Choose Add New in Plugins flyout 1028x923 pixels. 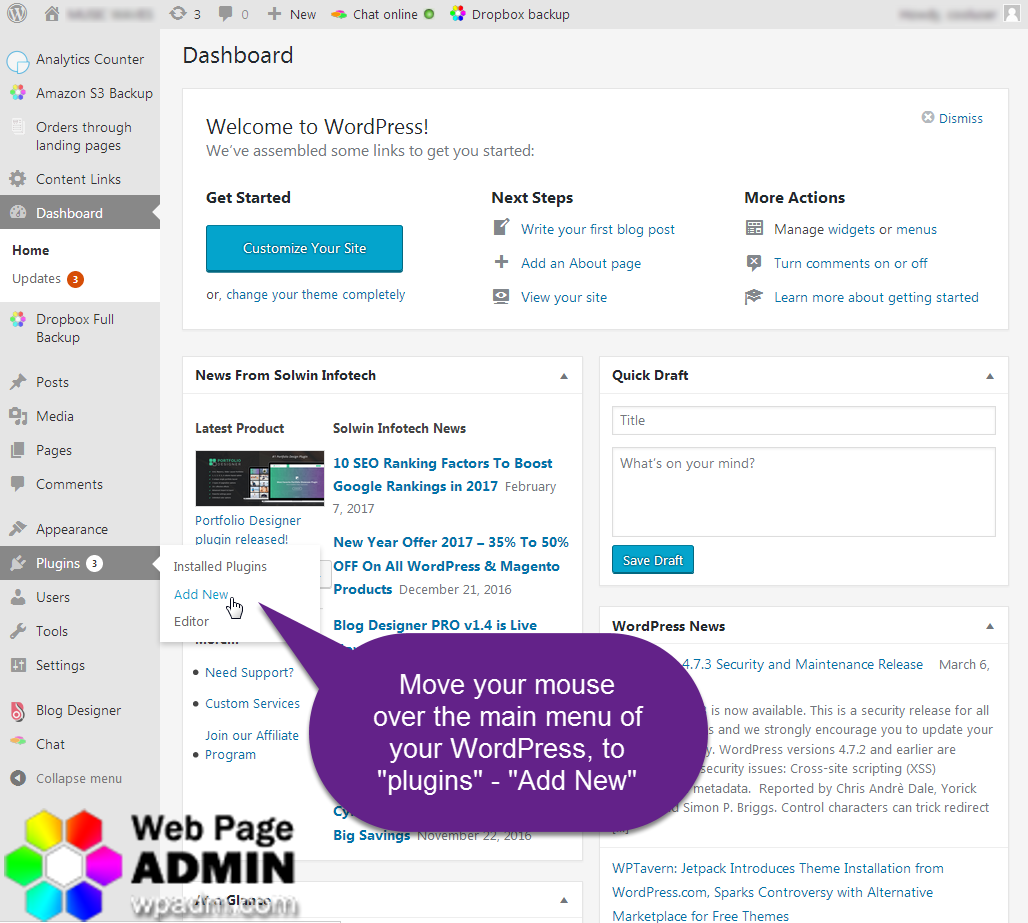(x=201, y=594)
